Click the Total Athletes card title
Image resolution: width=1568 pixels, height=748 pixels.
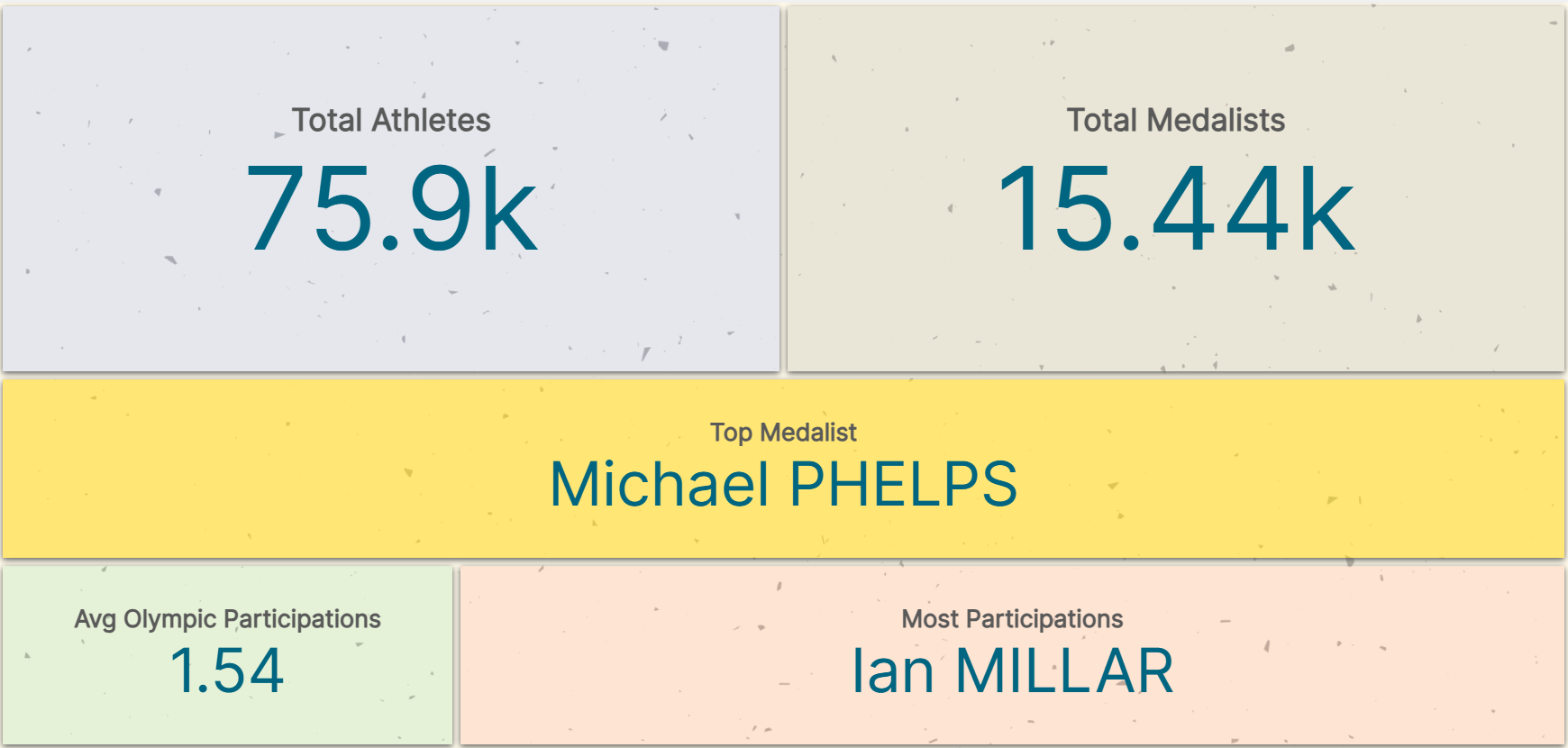pyautogui.click(x=390, y=120)
